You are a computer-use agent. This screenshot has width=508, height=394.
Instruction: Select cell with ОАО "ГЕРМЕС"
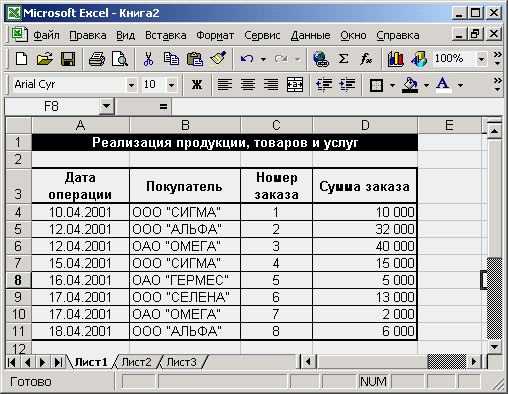pos(185,280)
